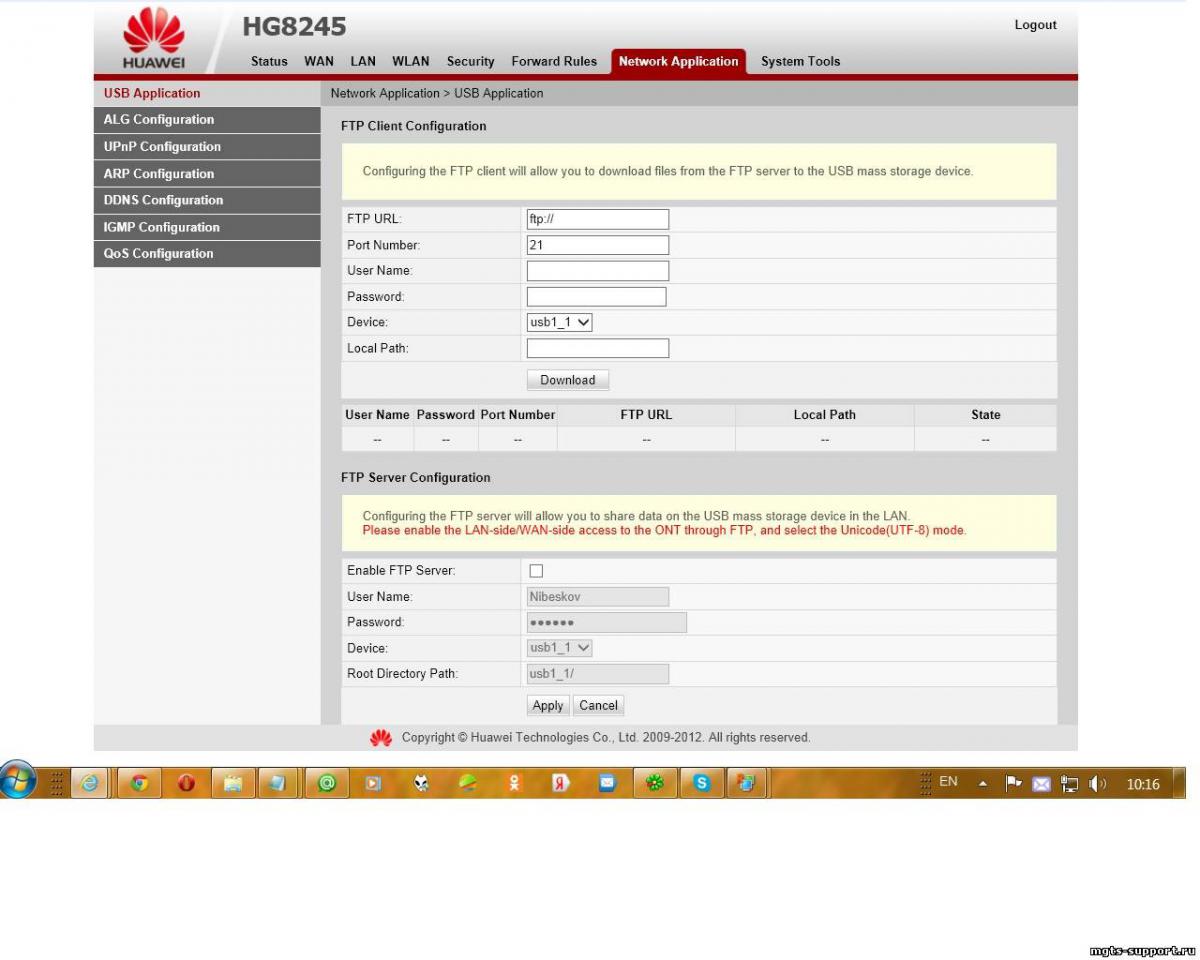Expand the FTP server Device dropdown
Image resolution: width=1200 pixels, height=960 pixels.
click(x=560, y=648)
